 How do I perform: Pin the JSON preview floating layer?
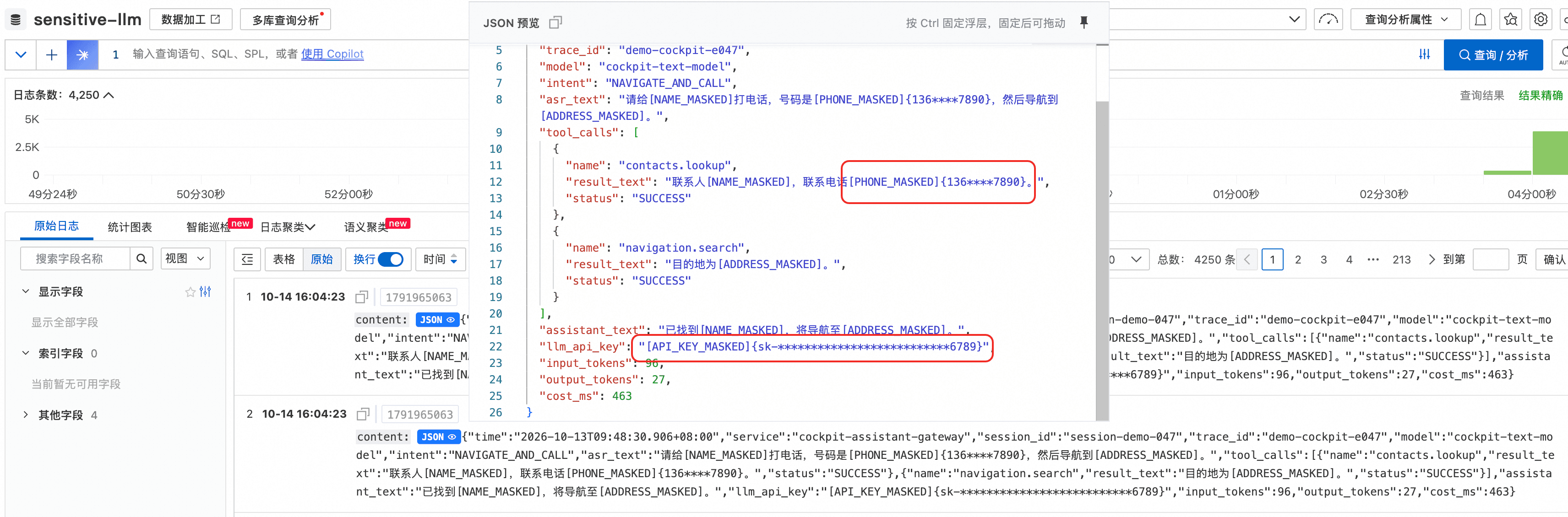[x=1083, y=22]
